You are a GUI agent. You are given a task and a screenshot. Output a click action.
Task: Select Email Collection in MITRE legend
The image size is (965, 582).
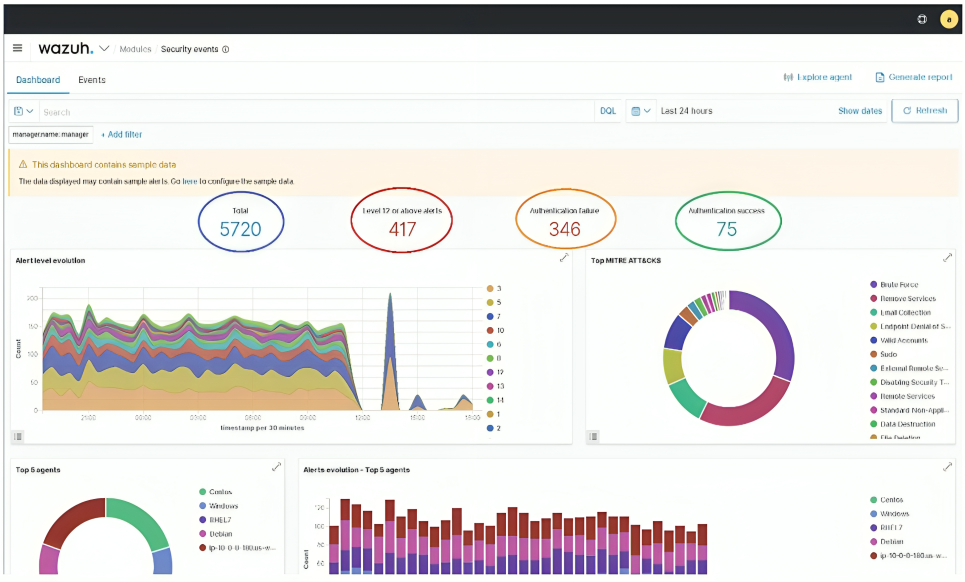pos(900,313)
